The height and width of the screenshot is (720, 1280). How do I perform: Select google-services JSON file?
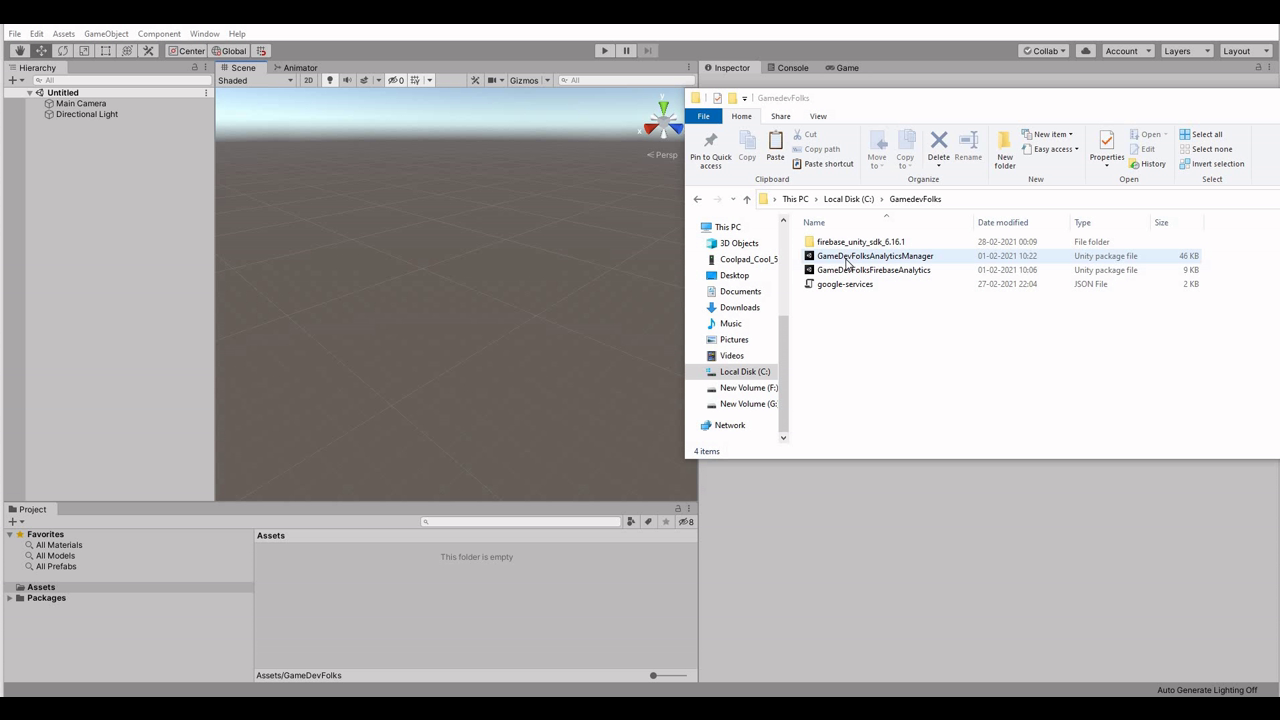click(845, 284)
